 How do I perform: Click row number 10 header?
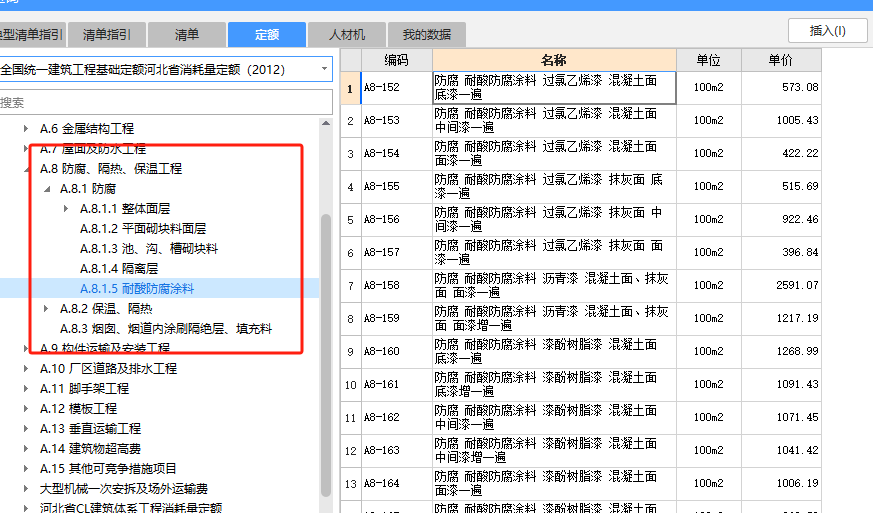point(351,385)
